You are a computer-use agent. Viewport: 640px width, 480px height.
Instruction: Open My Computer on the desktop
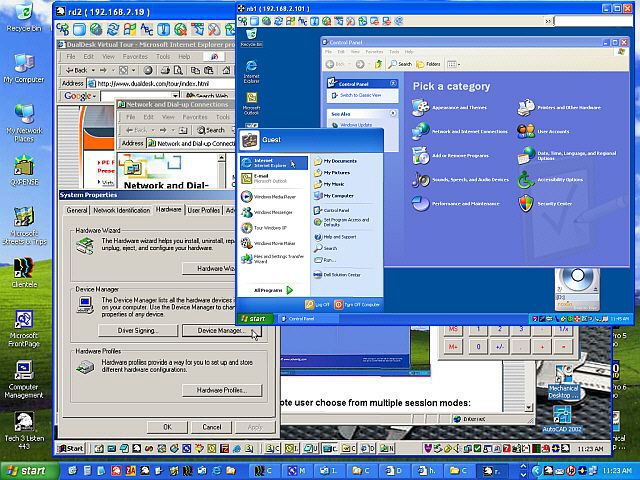22,66
